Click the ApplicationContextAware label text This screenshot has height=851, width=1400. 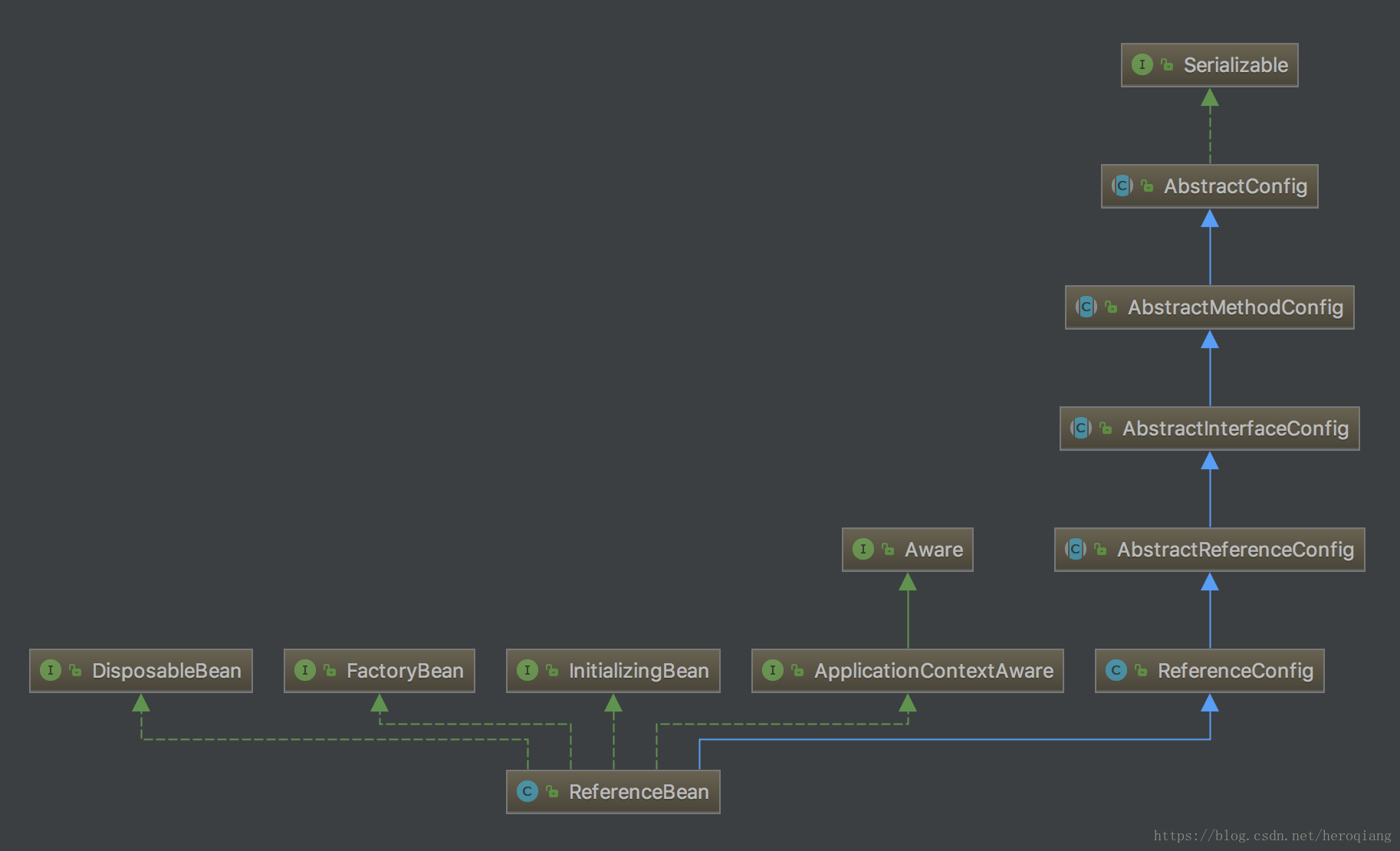click(x=934, y=671)
